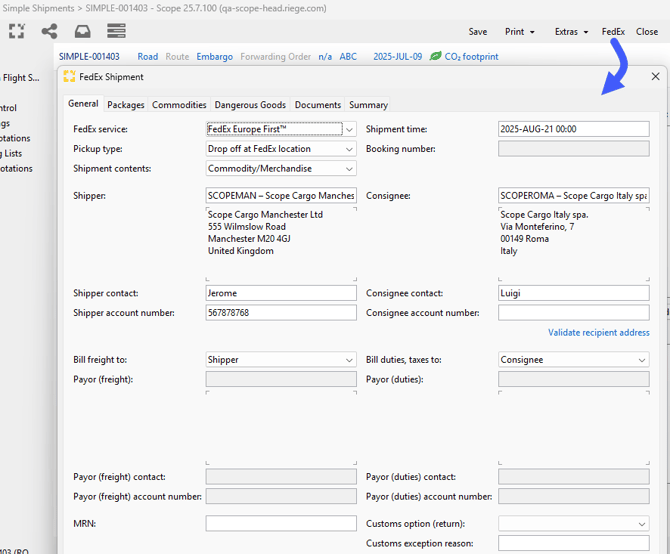Click the 2025-JUL-09 date link
Viewport: 670px width, 554px height.
[397, 56]
